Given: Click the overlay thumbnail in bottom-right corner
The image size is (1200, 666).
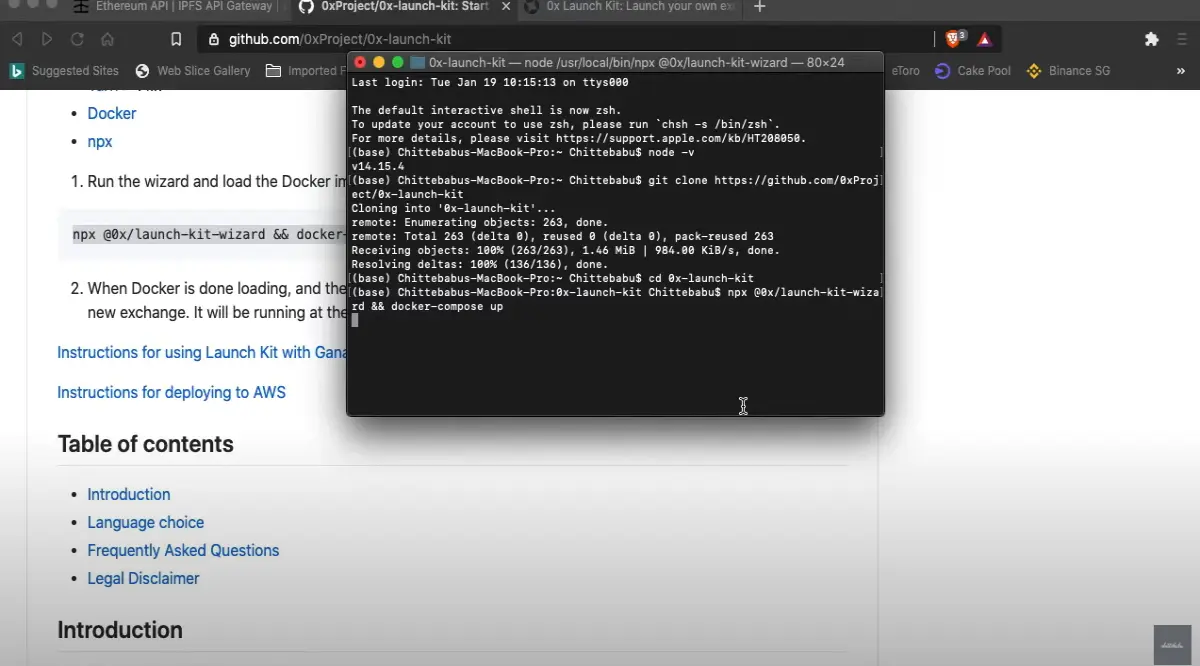Looking at the screenshot, I should point(1172,645).
